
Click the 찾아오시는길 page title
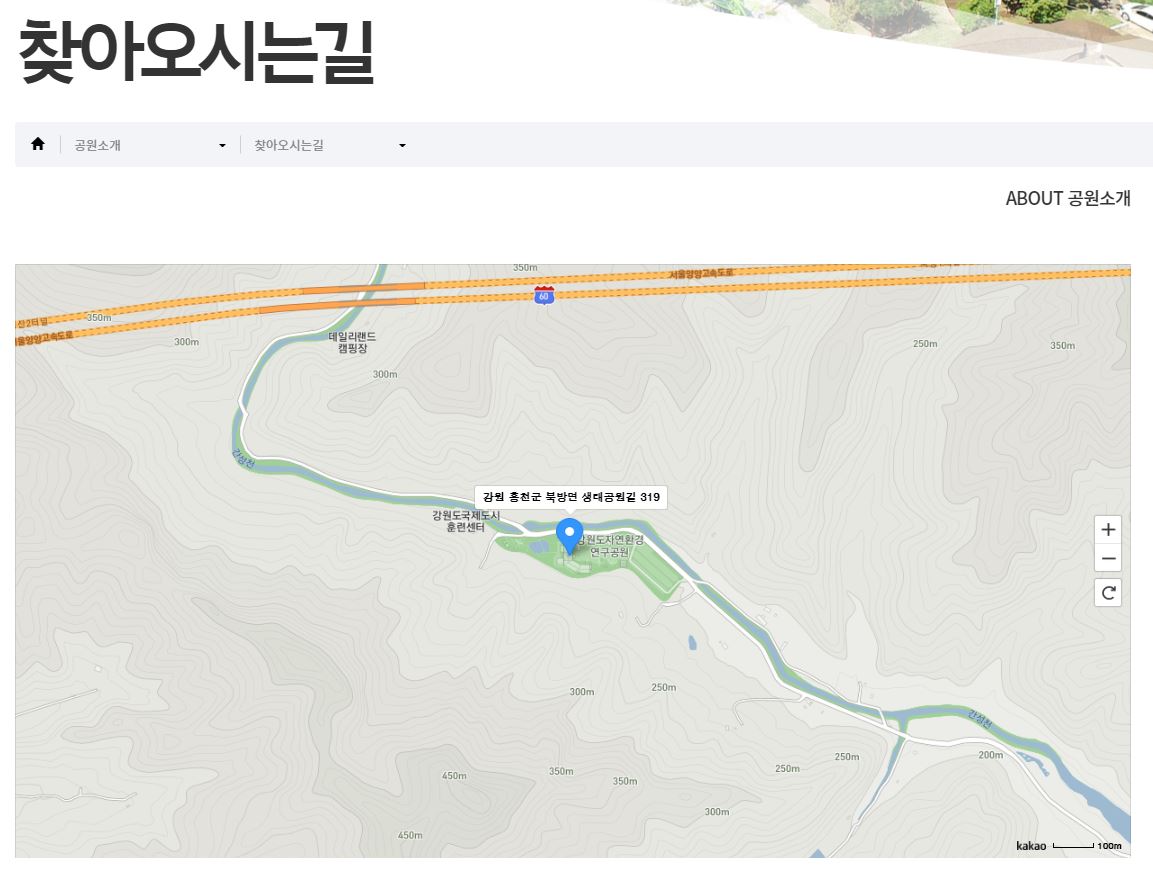coord(196,51)
